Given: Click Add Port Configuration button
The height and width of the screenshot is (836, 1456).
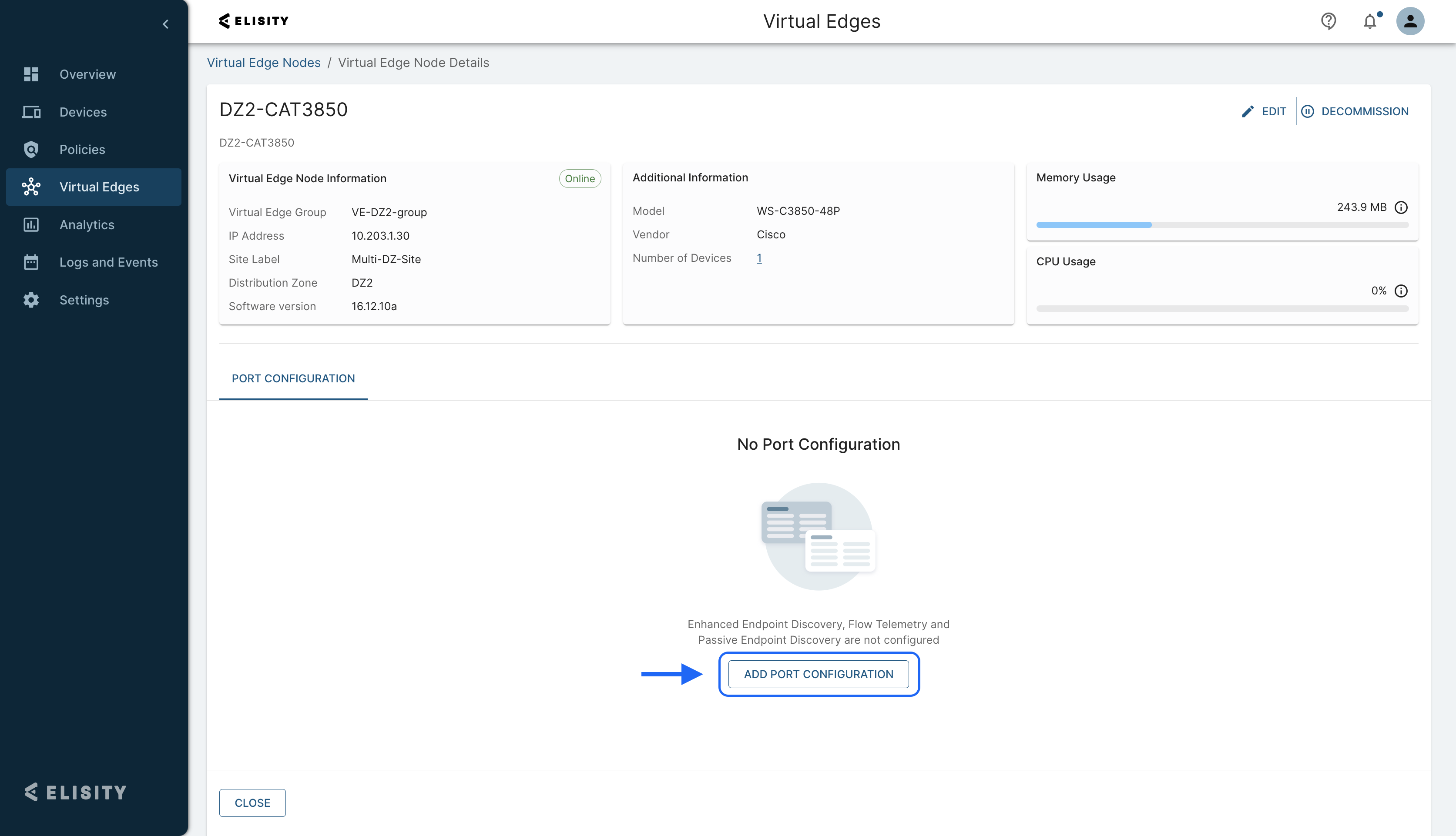Looking at the screenshot, I should coord(819,674).
